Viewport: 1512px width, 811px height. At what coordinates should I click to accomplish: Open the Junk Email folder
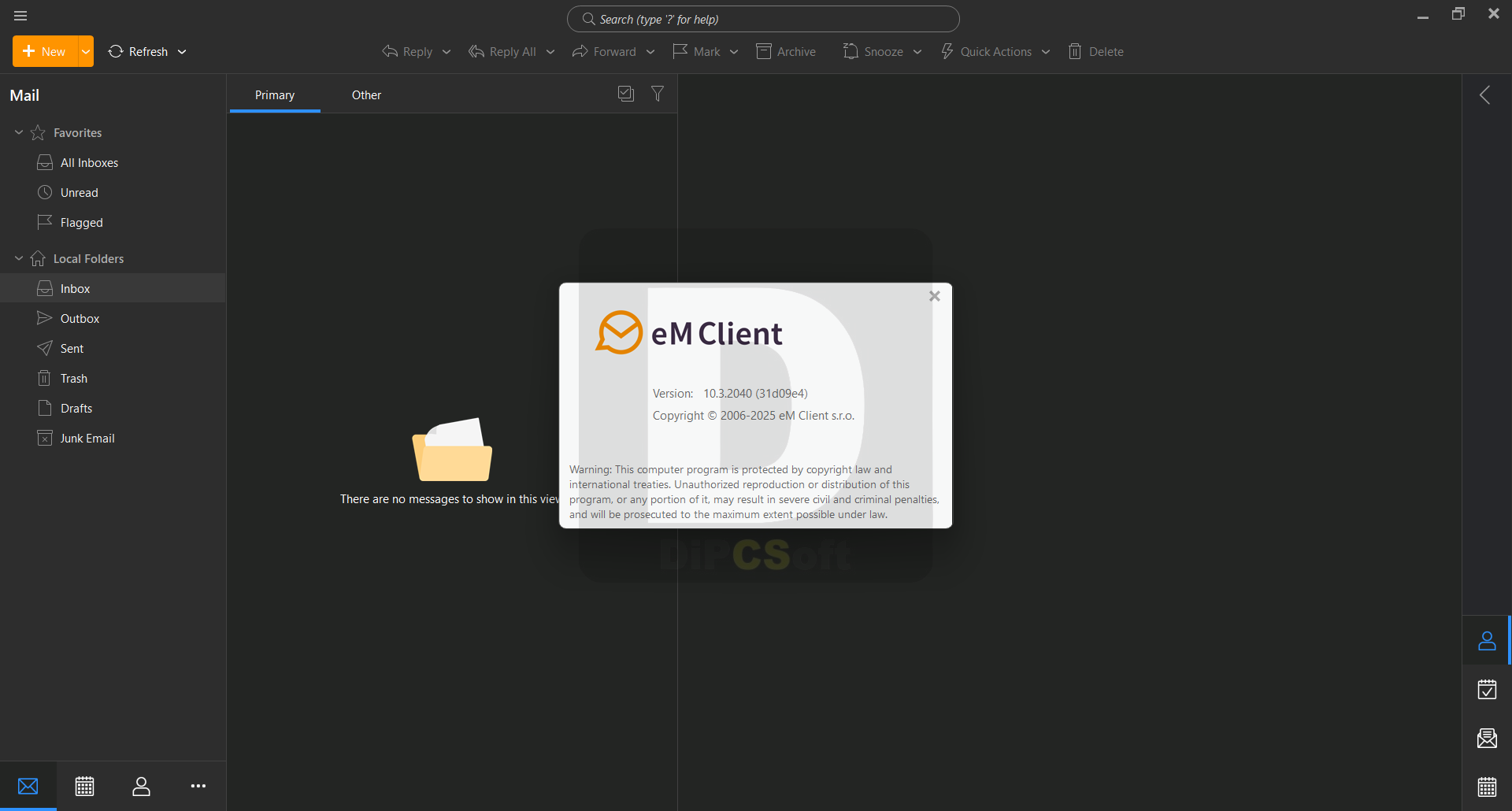coord(113,439)
